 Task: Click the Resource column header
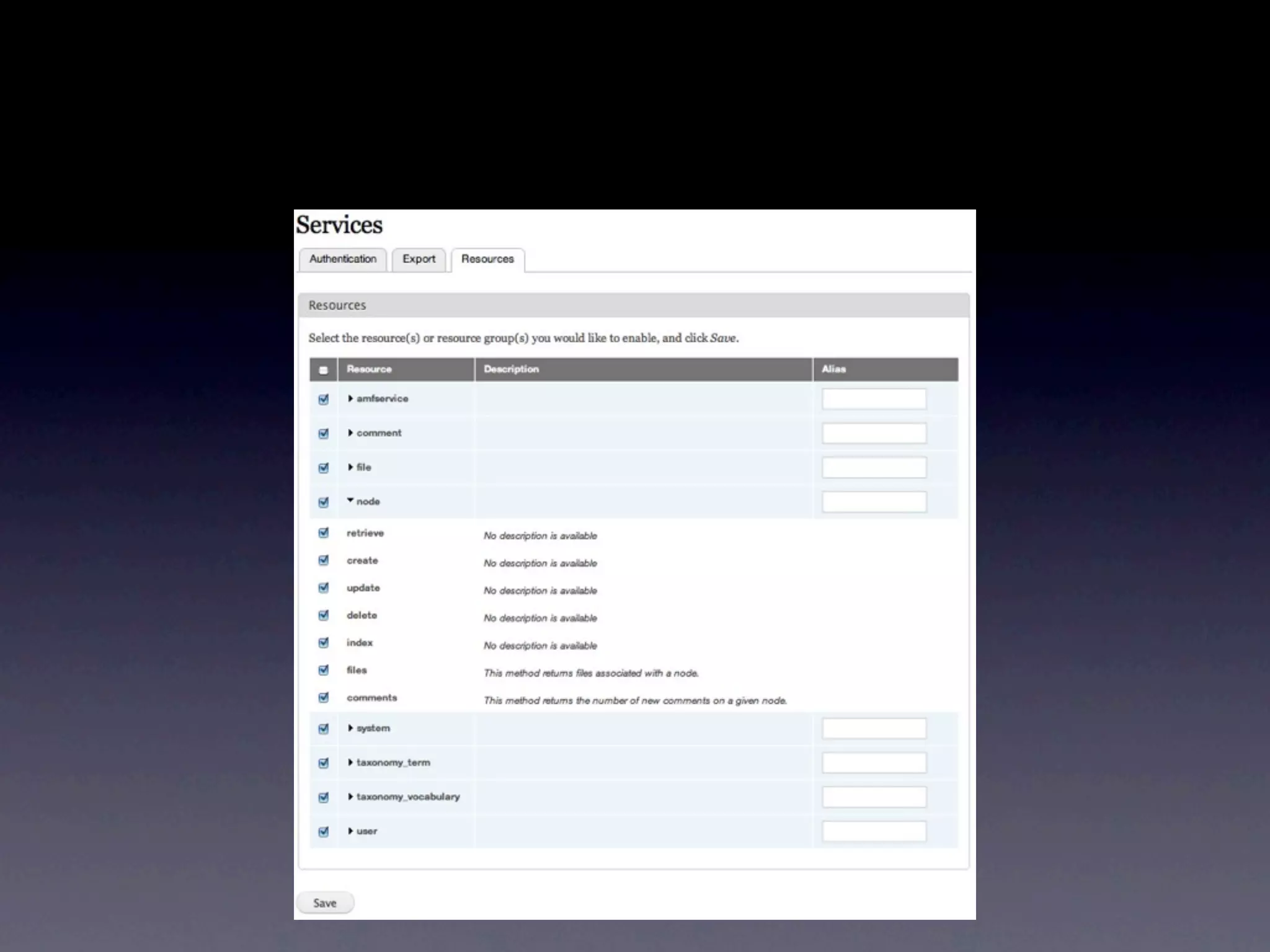369,369
